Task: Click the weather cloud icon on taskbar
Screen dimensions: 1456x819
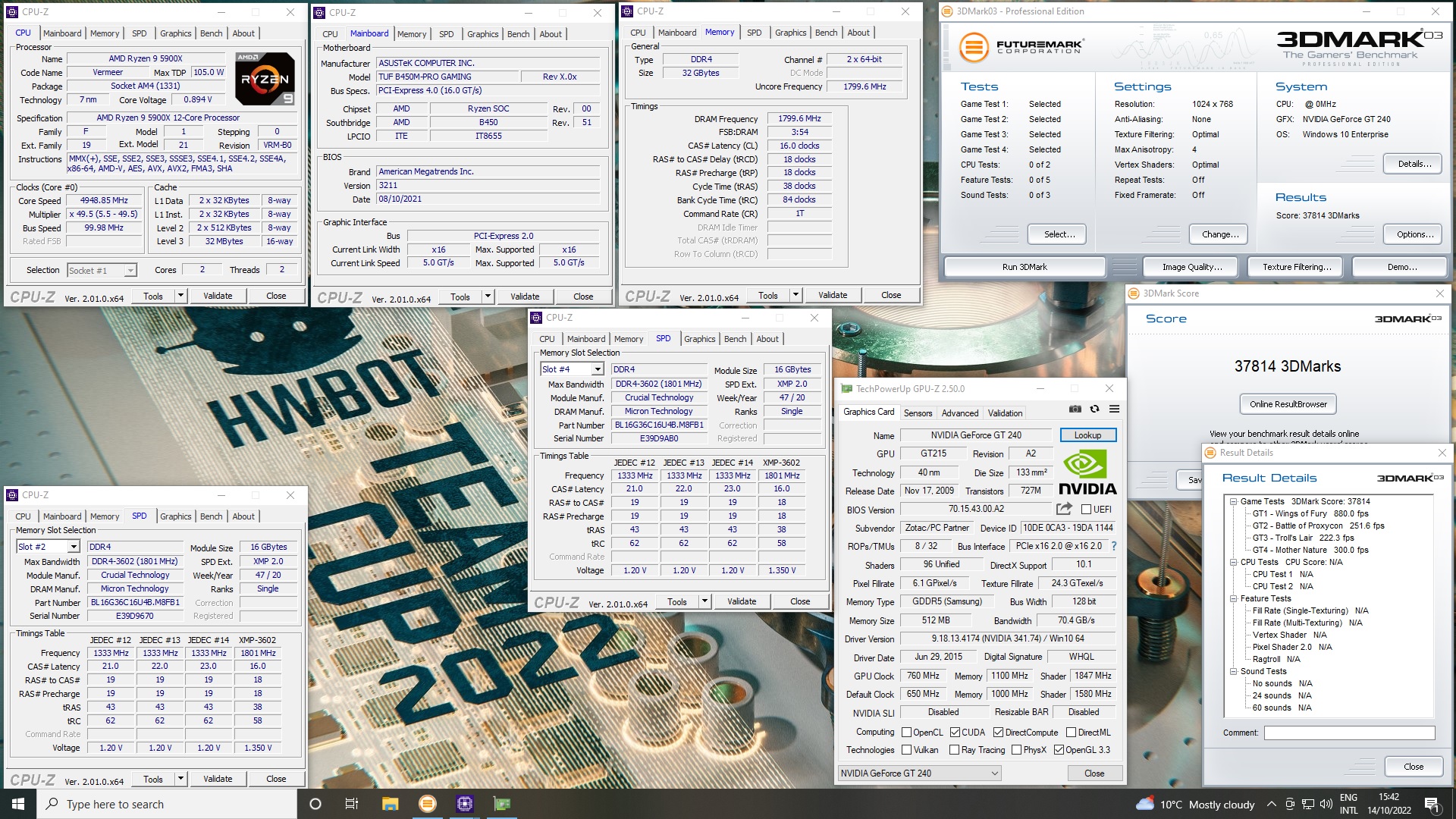Action: coord(1145,804)
